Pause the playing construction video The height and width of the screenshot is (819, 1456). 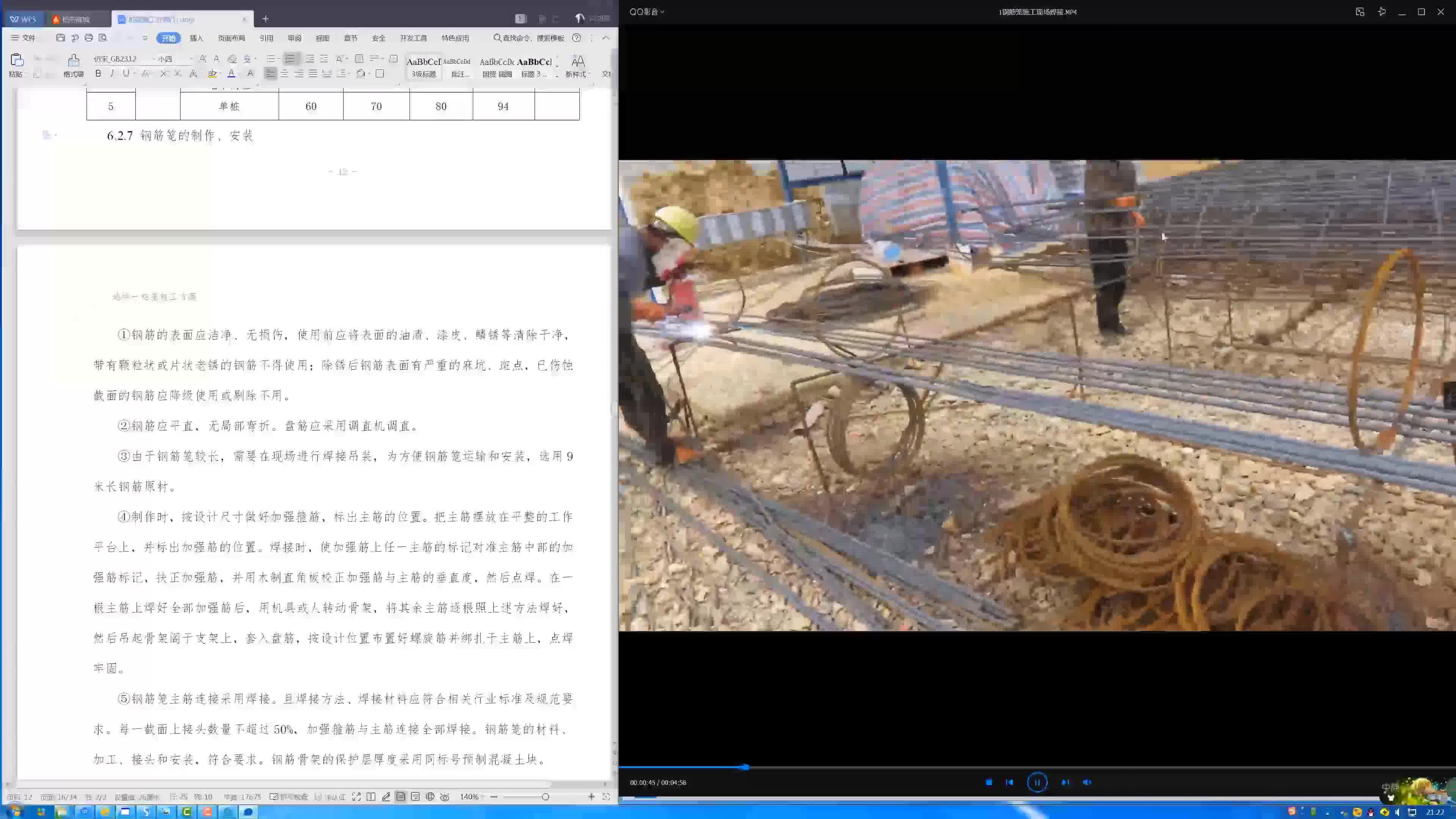point(1038,782)
